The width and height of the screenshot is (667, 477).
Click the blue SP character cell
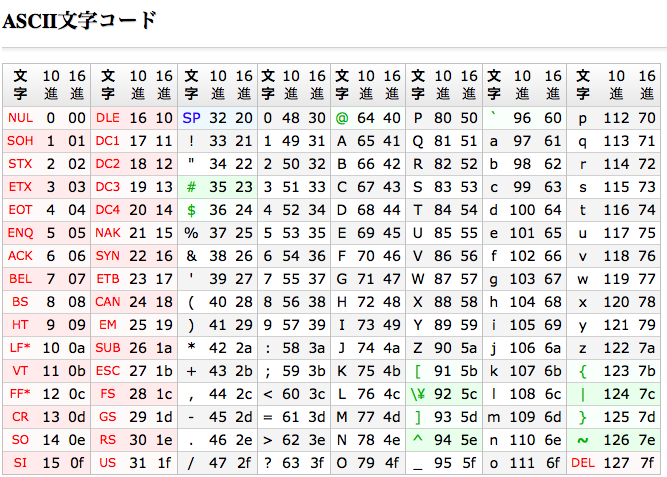tap(191, 118)
